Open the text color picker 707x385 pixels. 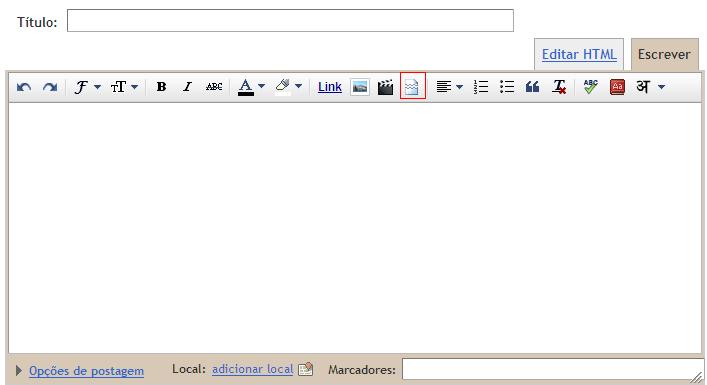tap(251, 87)
